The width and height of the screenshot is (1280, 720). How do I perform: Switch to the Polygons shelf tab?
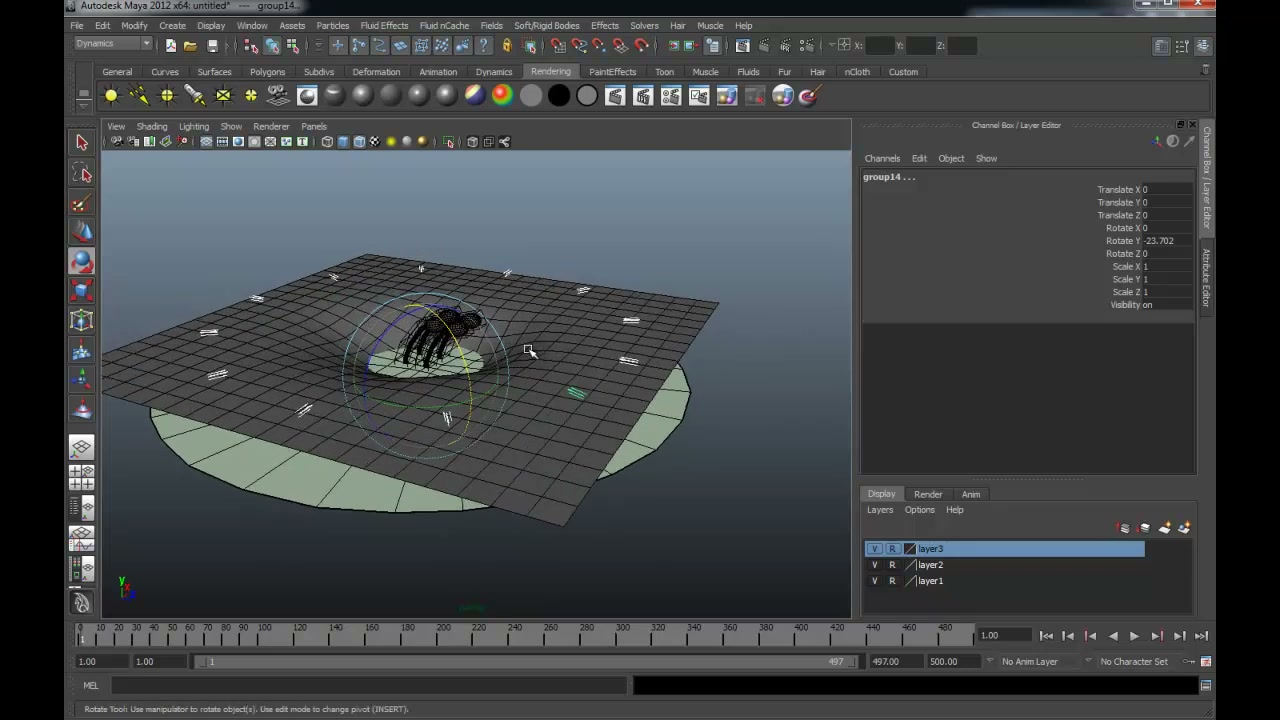(267, 72)
